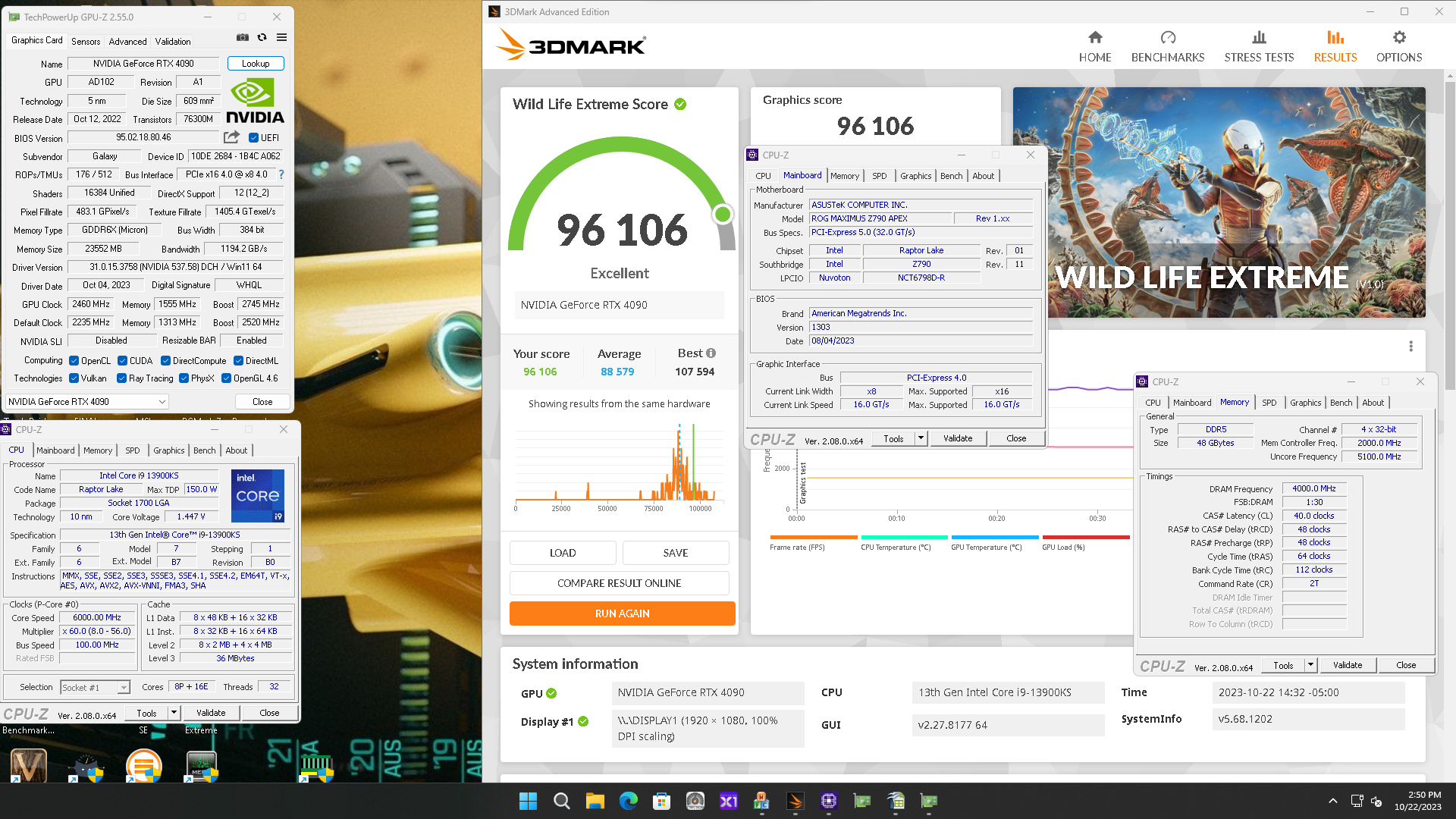Viewport: 1456px width, 819px height.
Task: Open the OPTIONS gear in 3DMark
Action: coord(1399,37)
